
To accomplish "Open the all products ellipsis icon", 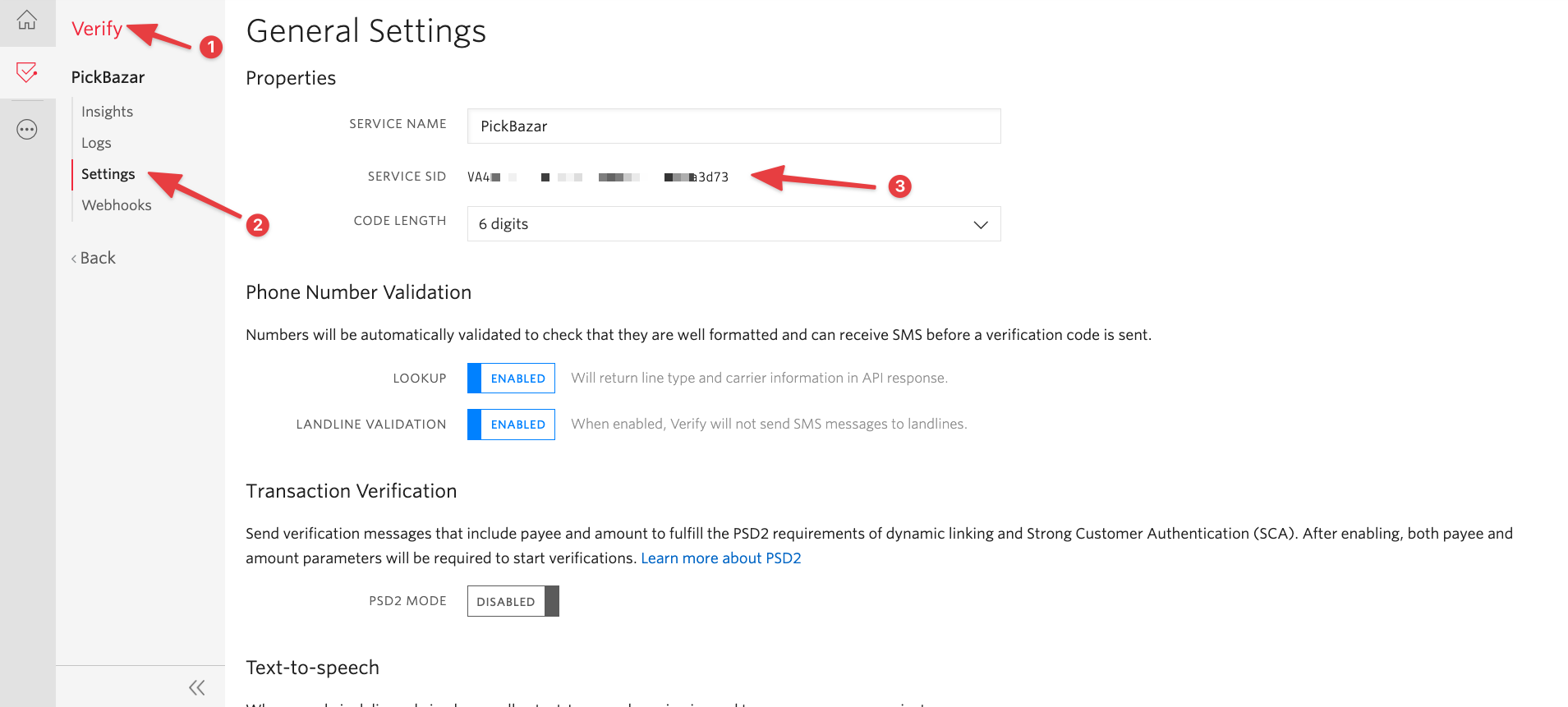I will (27, 130).
